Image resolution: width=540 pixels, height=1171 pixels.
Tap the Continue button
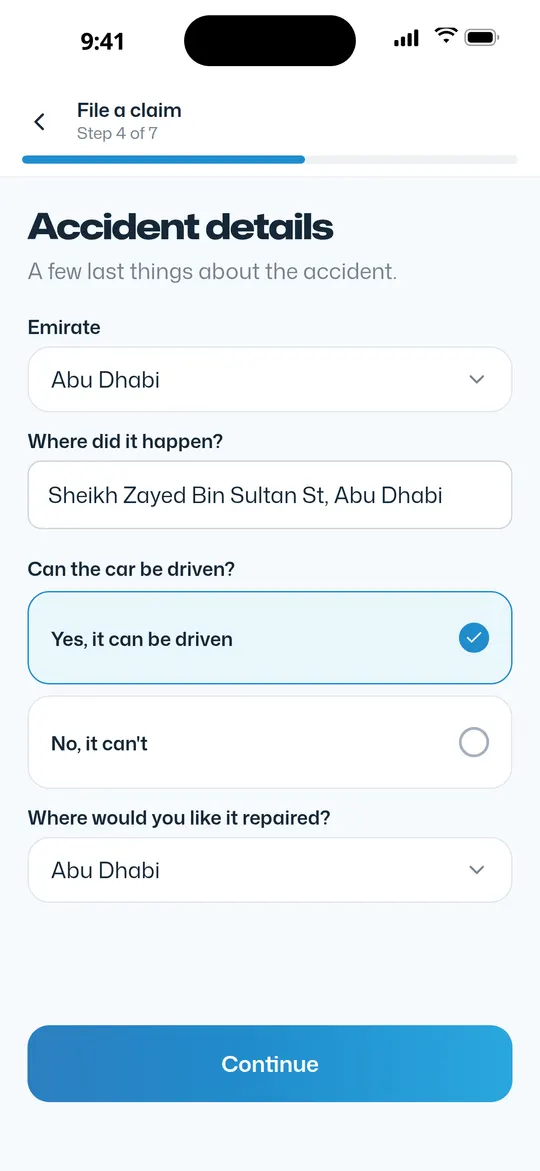(x=270, y=1063)
